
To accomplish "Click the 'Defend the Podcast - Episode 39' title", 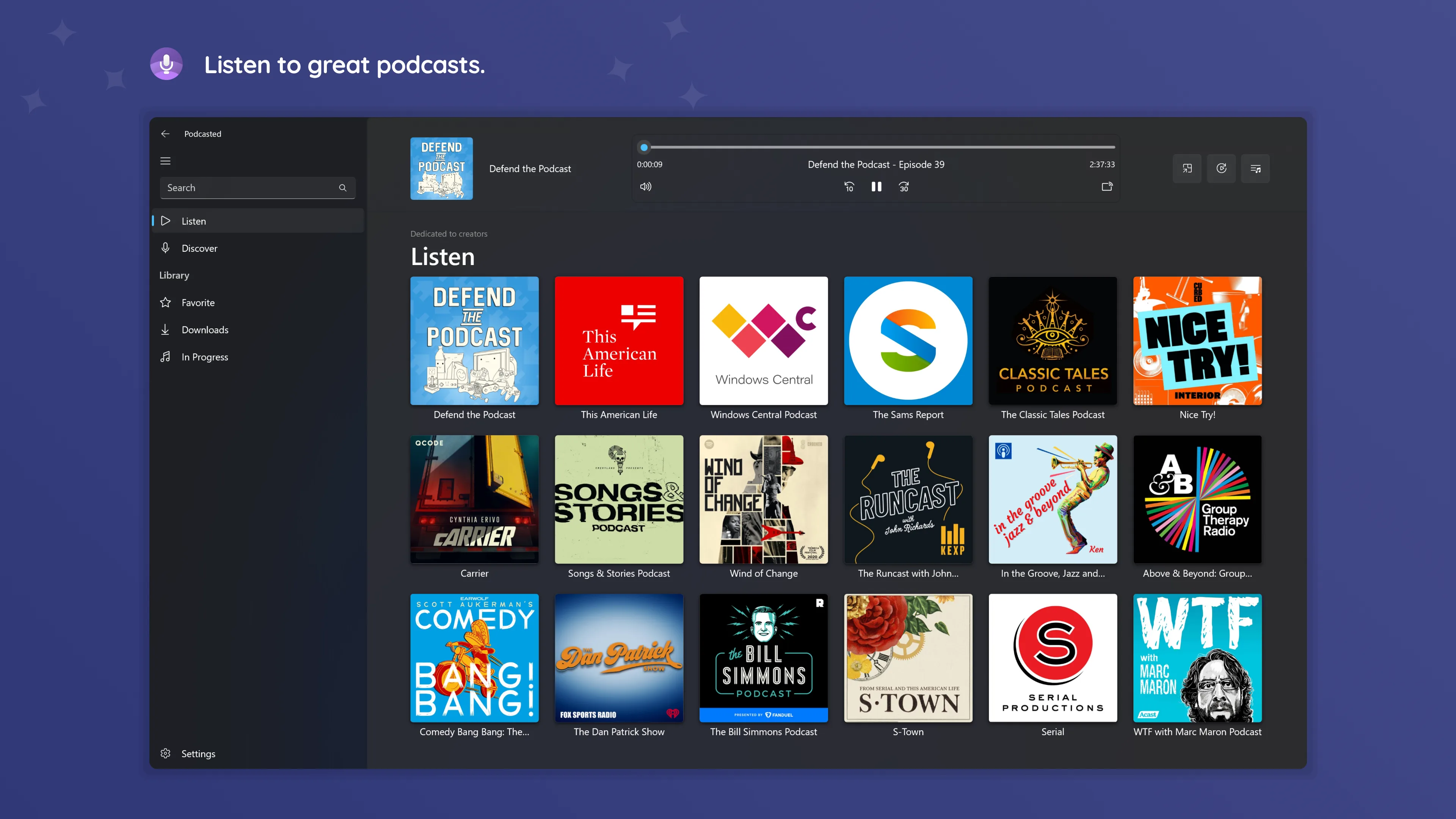I will [x=876, y=165].
